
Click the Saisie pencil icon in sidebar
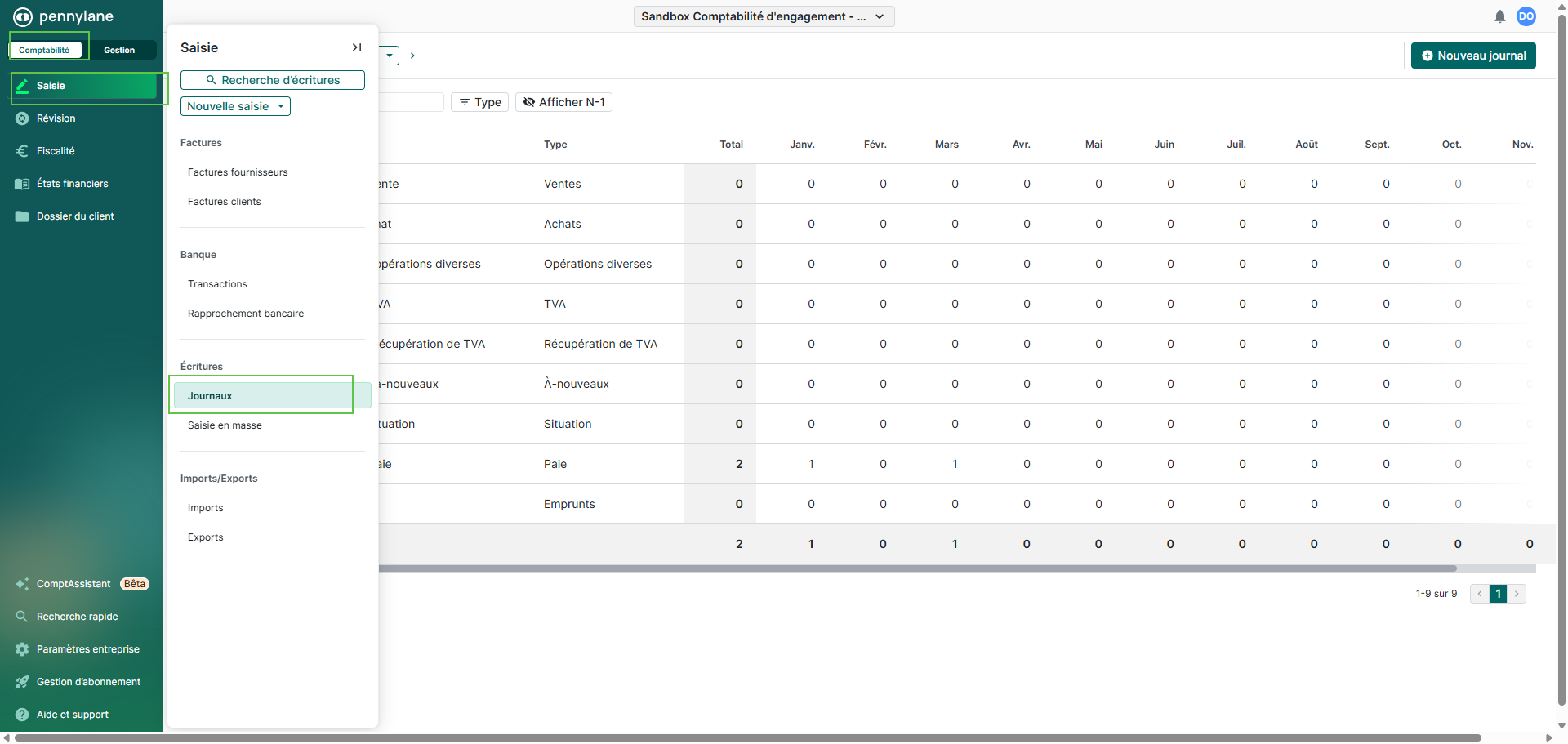pos(23,86)
